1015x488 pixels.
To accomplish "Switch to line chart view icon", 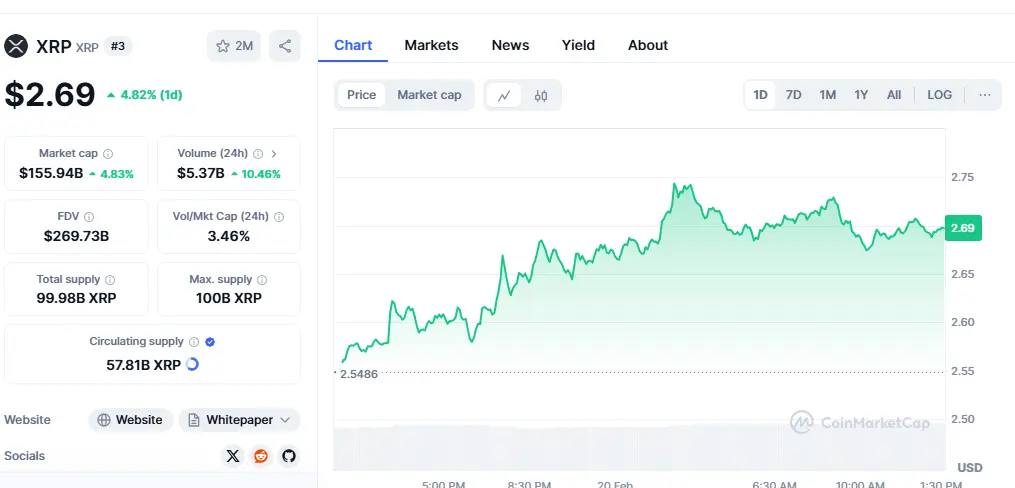I will [x=504, y=95].
